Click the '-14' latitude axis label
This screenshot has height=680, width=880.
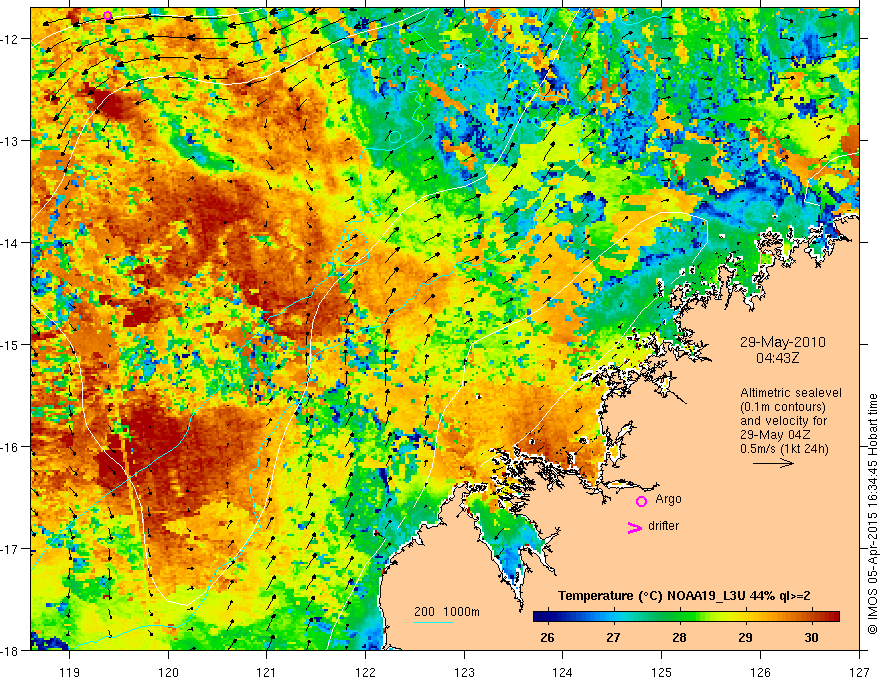(11, 243)
